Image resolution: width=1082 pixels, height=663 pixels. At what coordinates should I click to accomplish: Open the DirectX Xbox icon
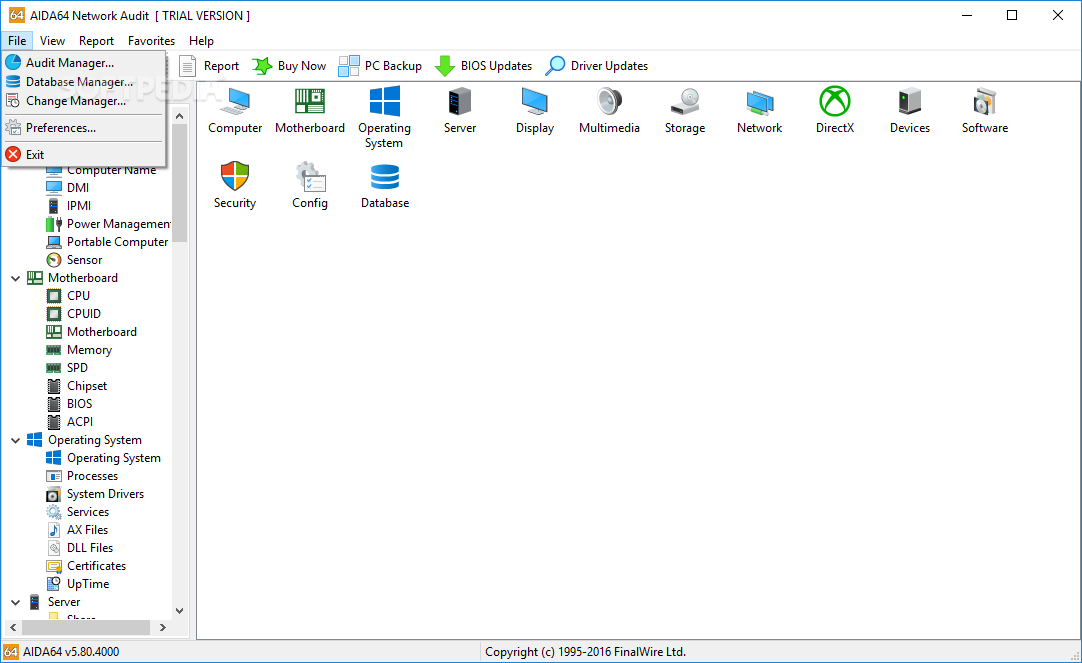(x=835, y=110)
